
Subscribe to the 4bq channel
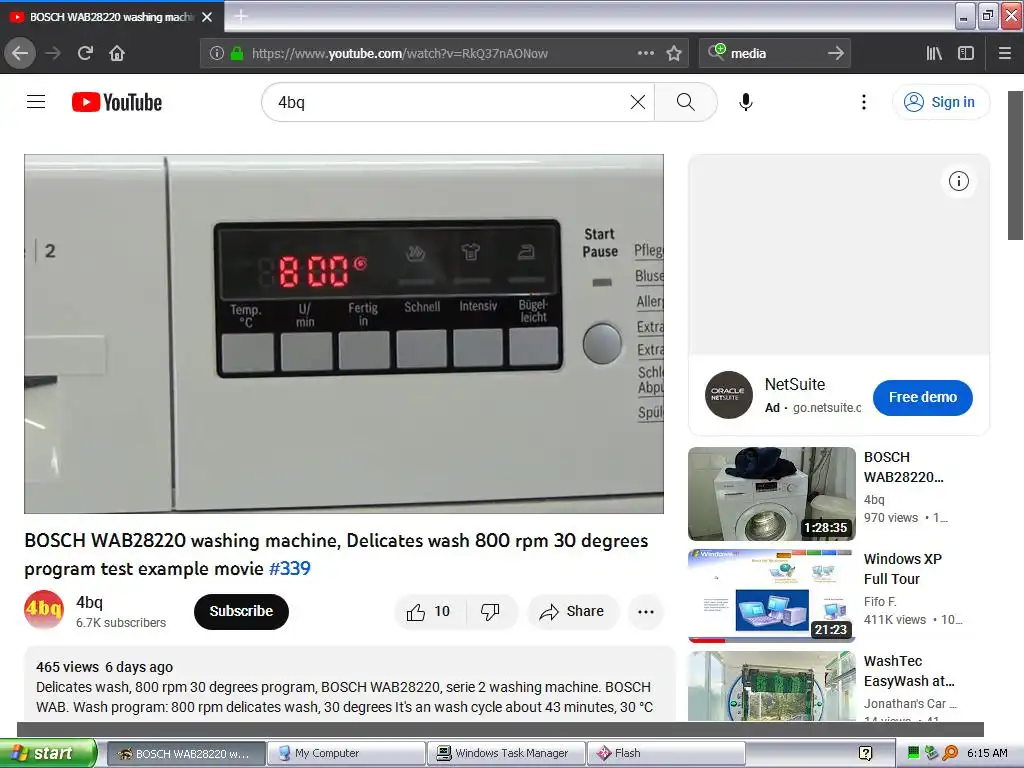[x=241, y=611]
